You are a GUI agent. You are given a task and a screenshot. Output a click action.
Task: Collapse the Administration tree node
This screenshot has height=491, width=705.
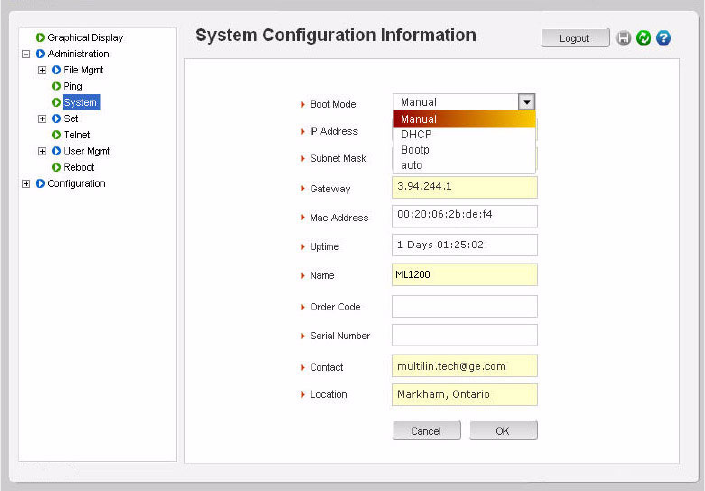[x=26, y=54]
